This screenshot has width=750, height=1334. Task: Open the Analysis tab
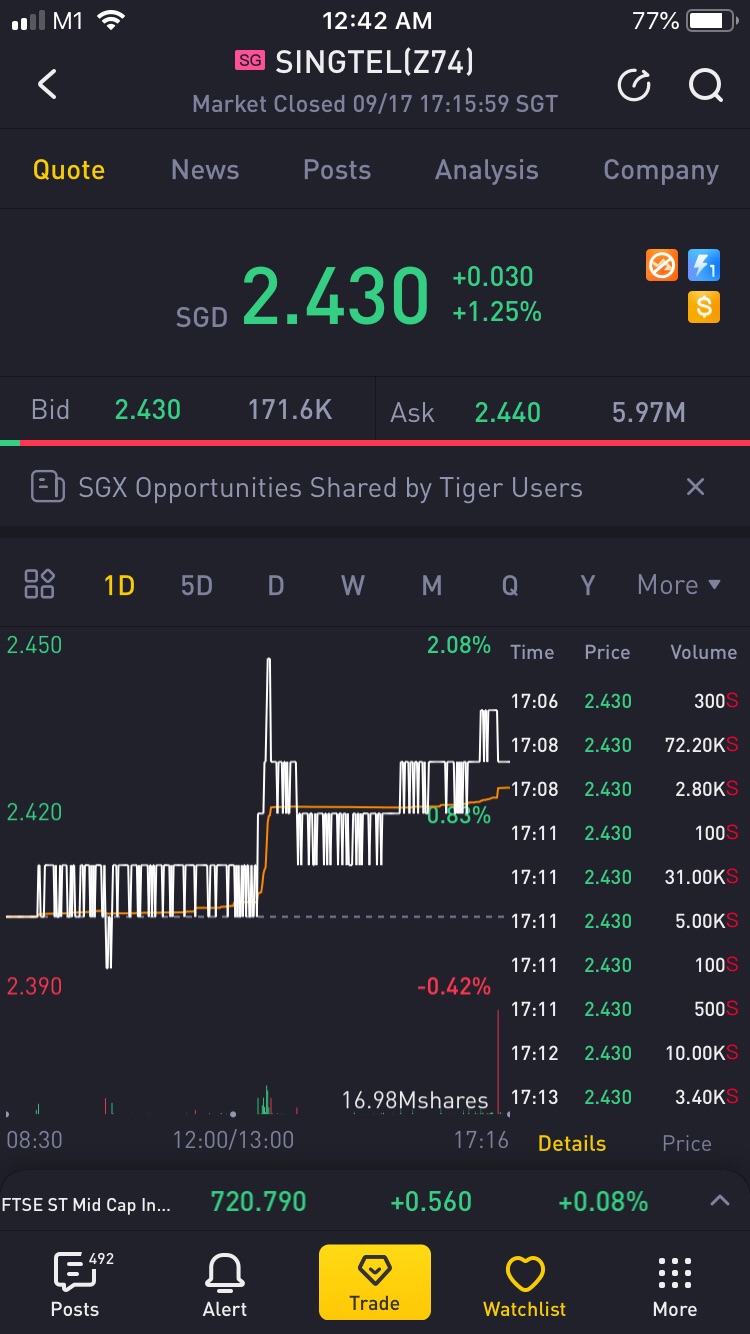(487, 170)
